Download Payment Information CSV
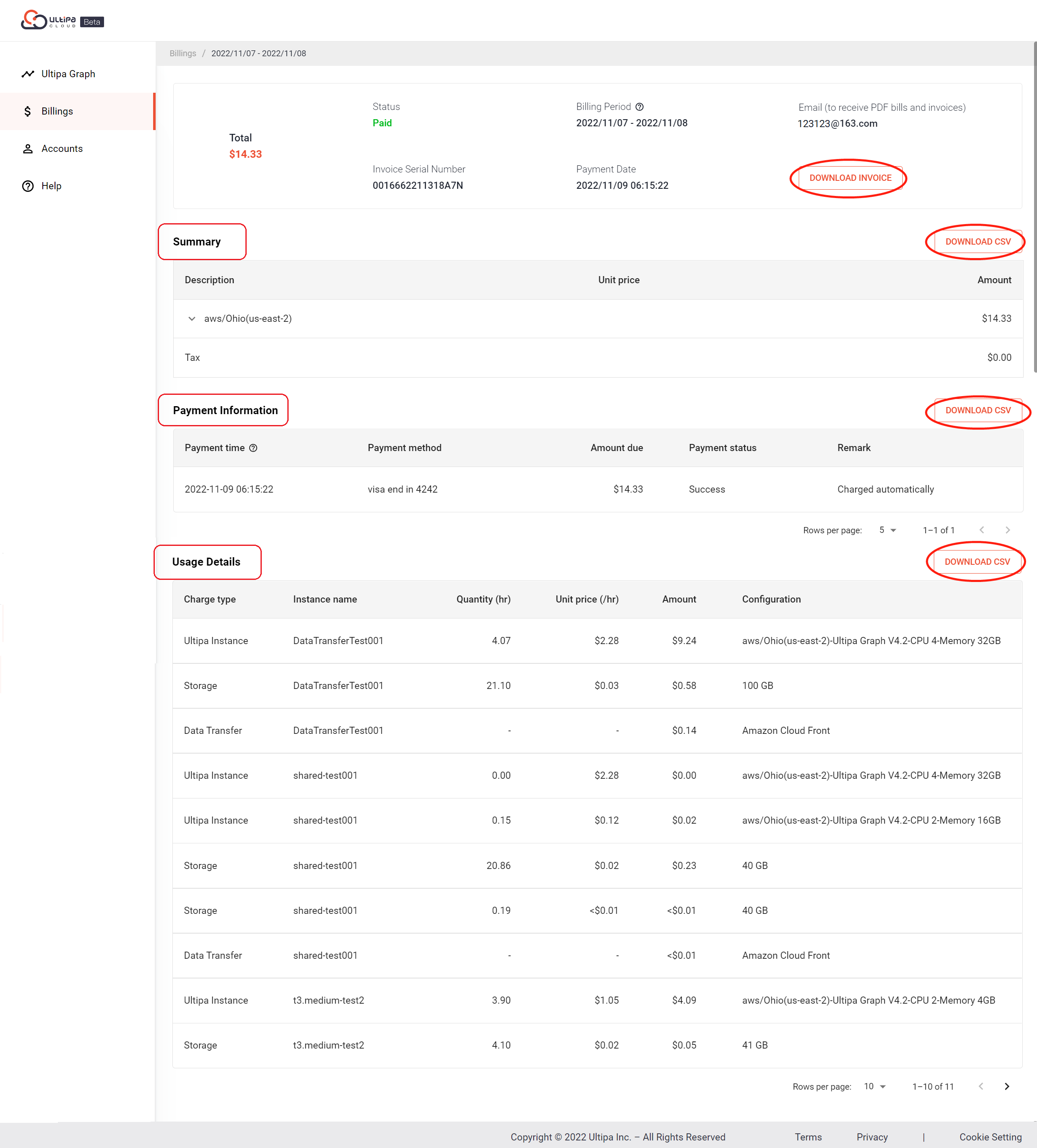 [x=978, y=410]
